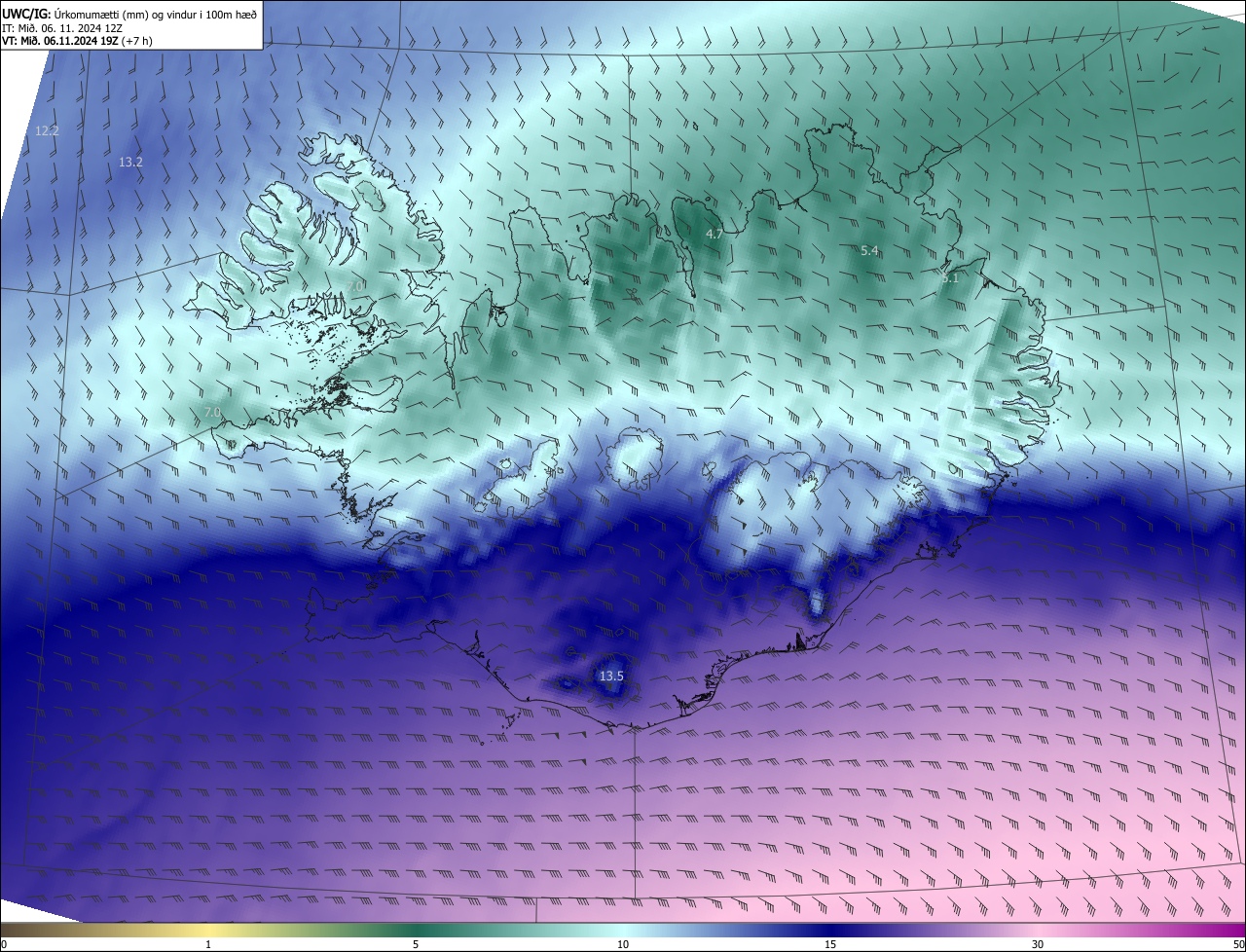Click the 4.7 value label in north Iceland
1246x952 pixels.
coord(714,234)
